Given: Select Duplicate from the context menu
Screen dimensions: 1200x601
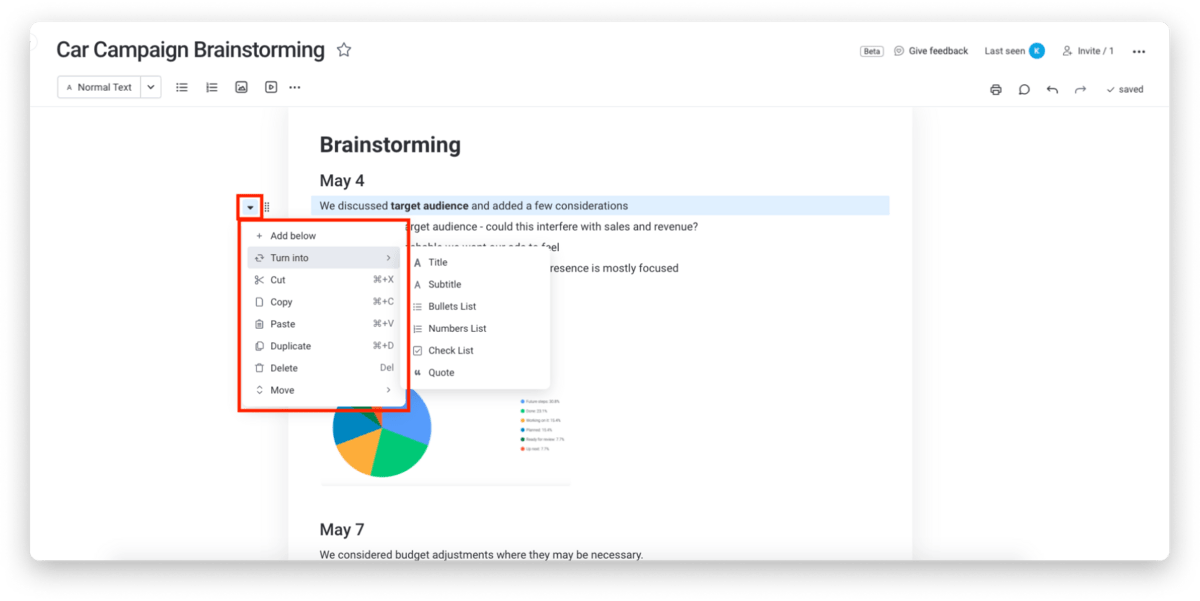Looking at the screenshot, I should tap(290, 346).
